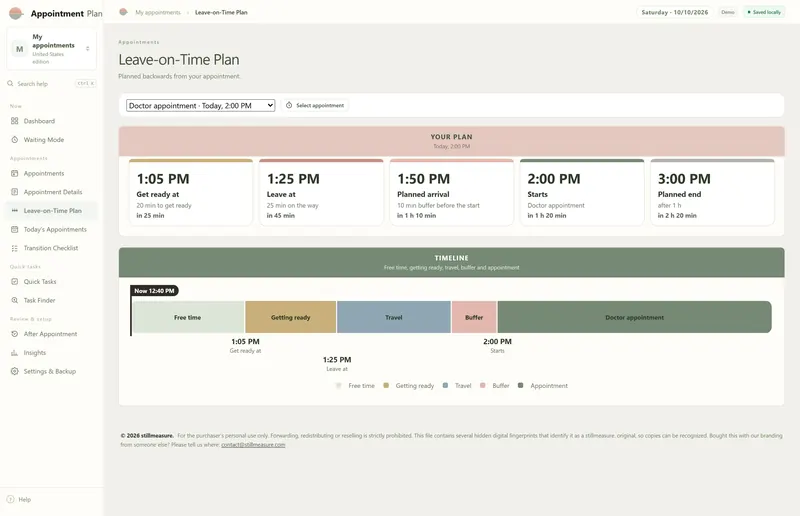Expand the My appointments account switcher

[52, 49]
